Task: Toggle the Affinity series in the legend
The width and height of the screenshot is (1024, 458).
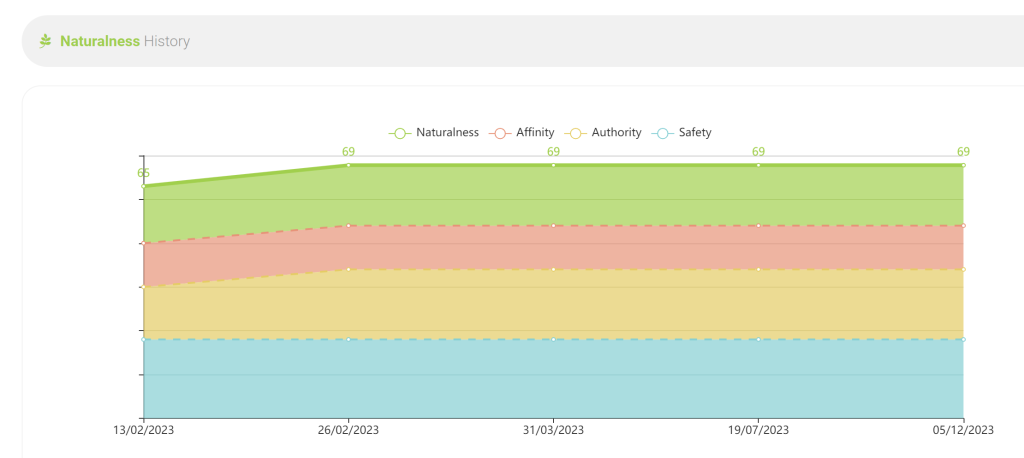Action: (x=535, y=132)
